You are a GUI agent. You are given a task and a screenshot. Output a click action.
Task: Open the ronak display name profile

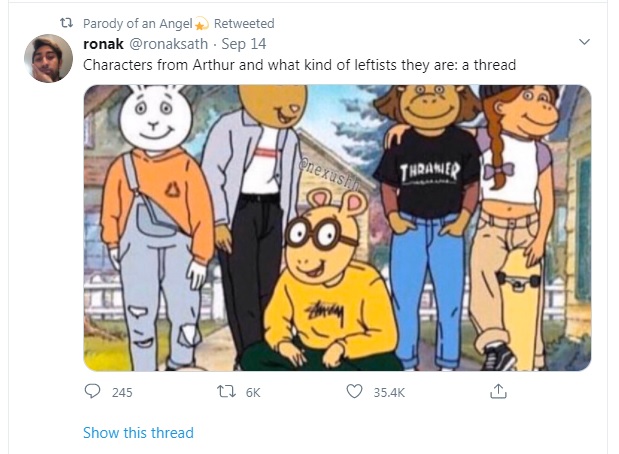(103, 44)
